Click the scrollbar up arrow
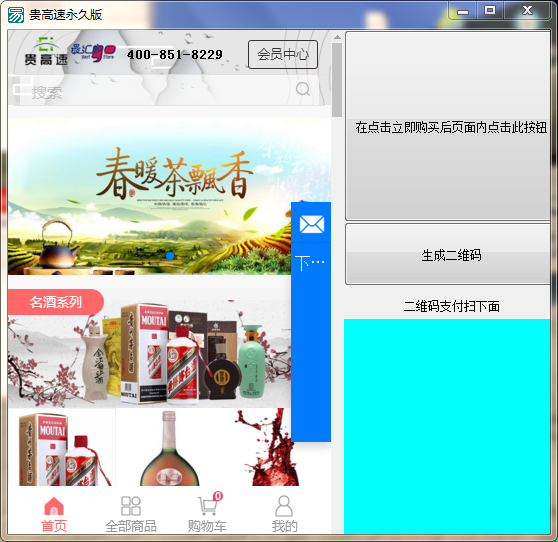 coord(337,37)
